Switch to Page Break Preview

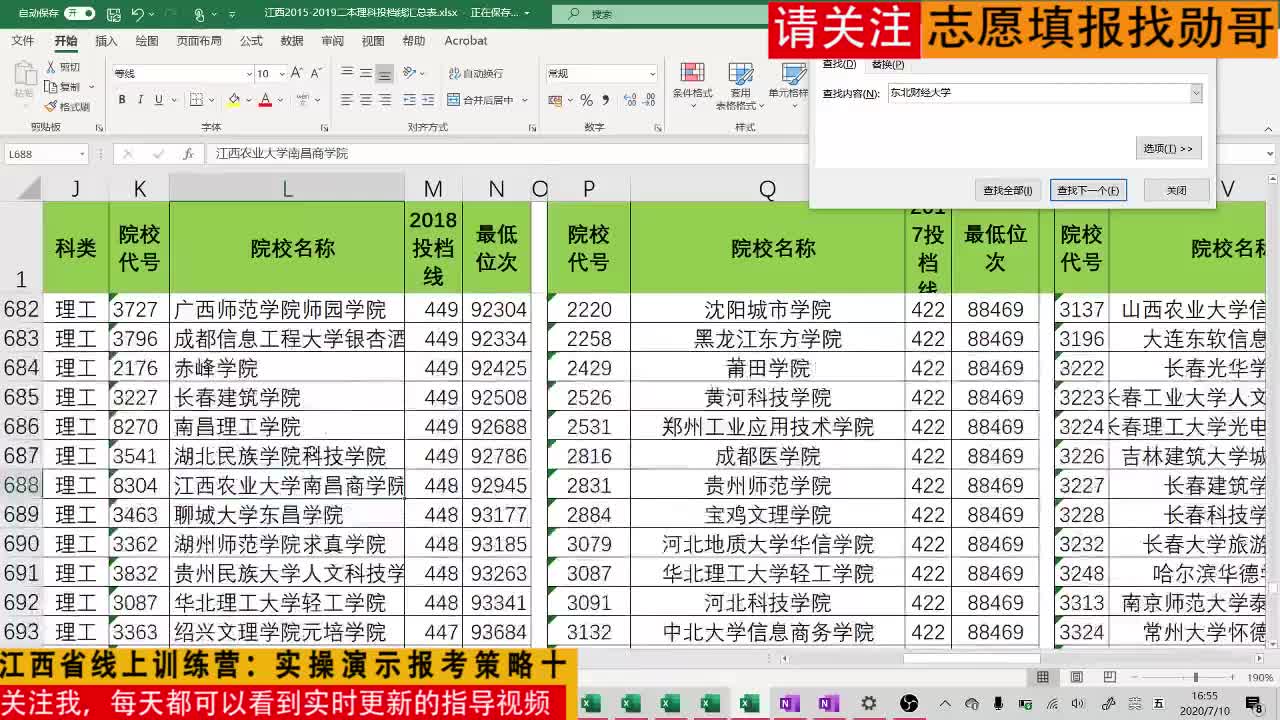coord(1110,677)
